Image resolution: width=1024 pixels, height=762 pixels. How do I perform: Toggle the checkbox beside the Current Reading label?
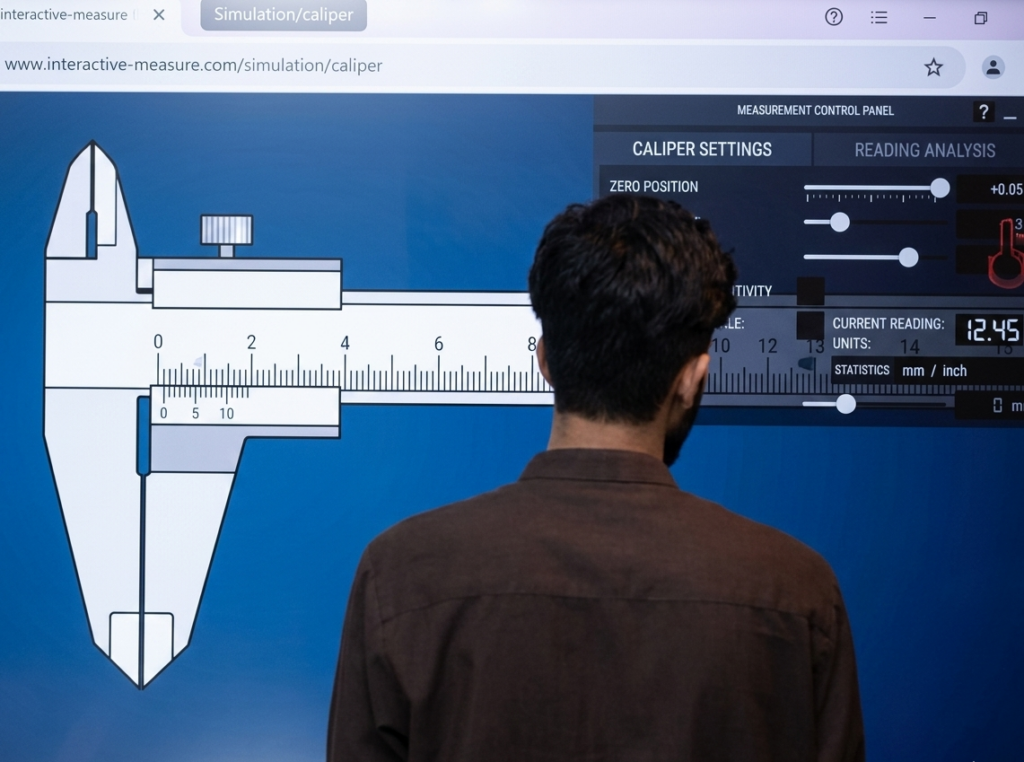pos(810,325)
